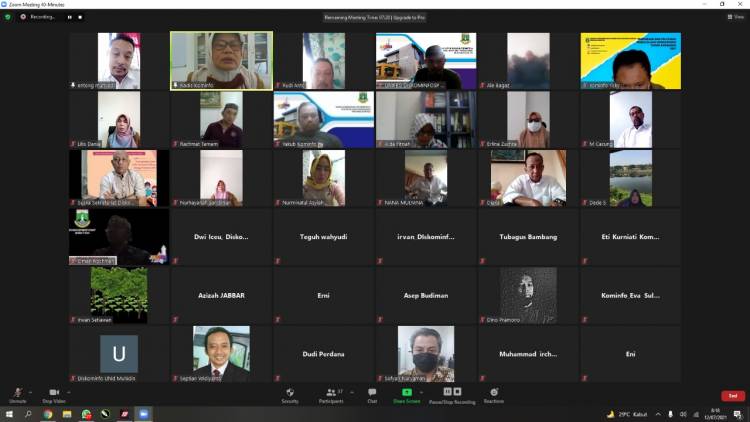Select Dwi Iceu_Disko... participant tile
The image size is (750, 422).
point(221,237)
